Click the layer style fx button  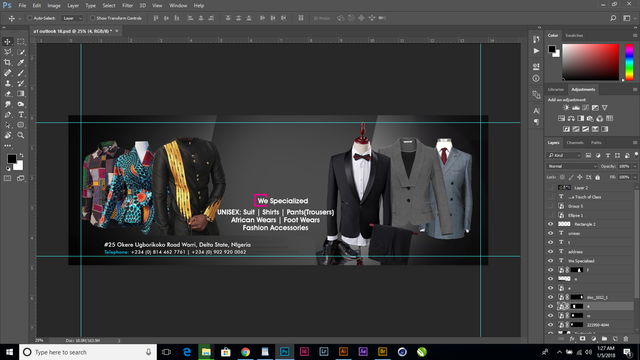[x=572, y=339]
